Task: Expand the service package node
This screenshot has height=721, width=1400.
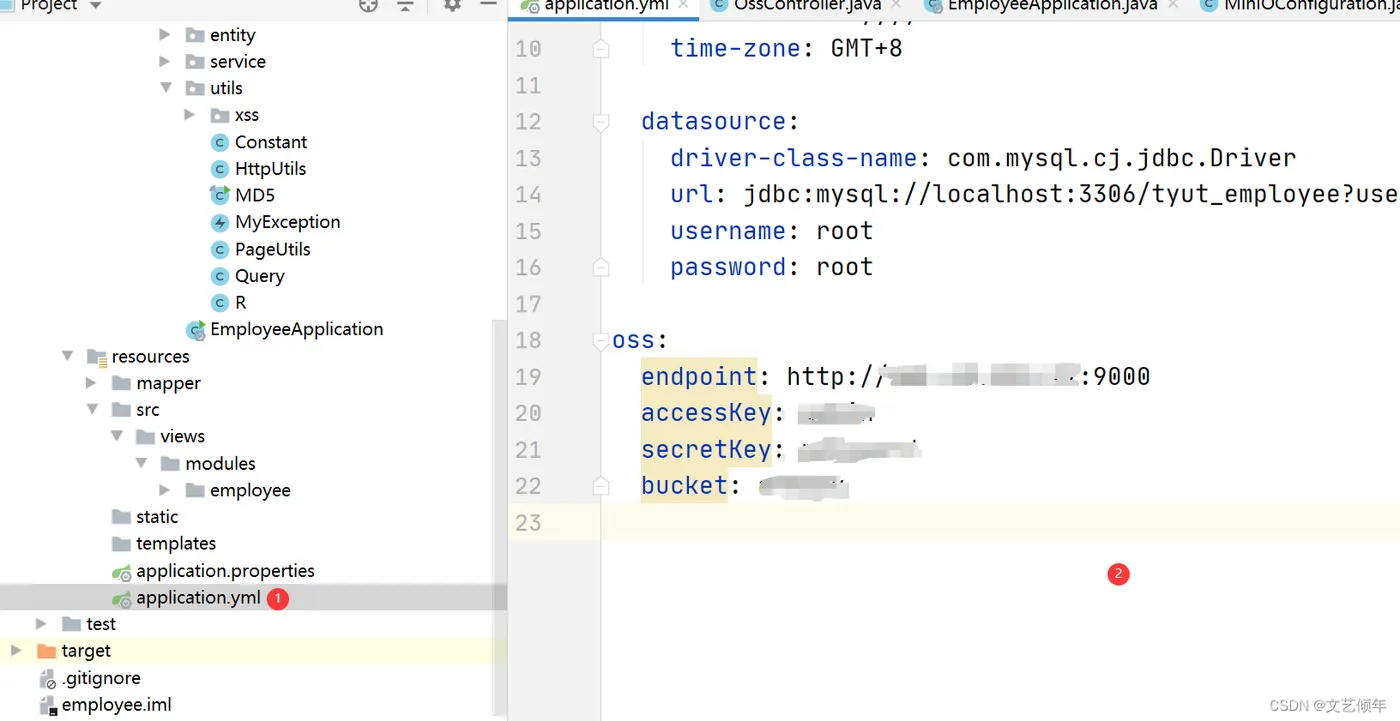Action: [x=165, y=62]
